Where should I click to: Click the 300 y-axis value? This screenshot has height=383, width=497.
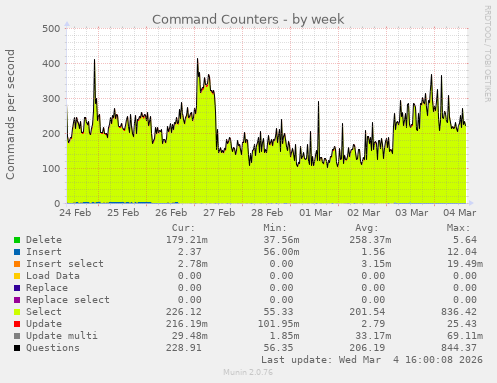point(51,98)
